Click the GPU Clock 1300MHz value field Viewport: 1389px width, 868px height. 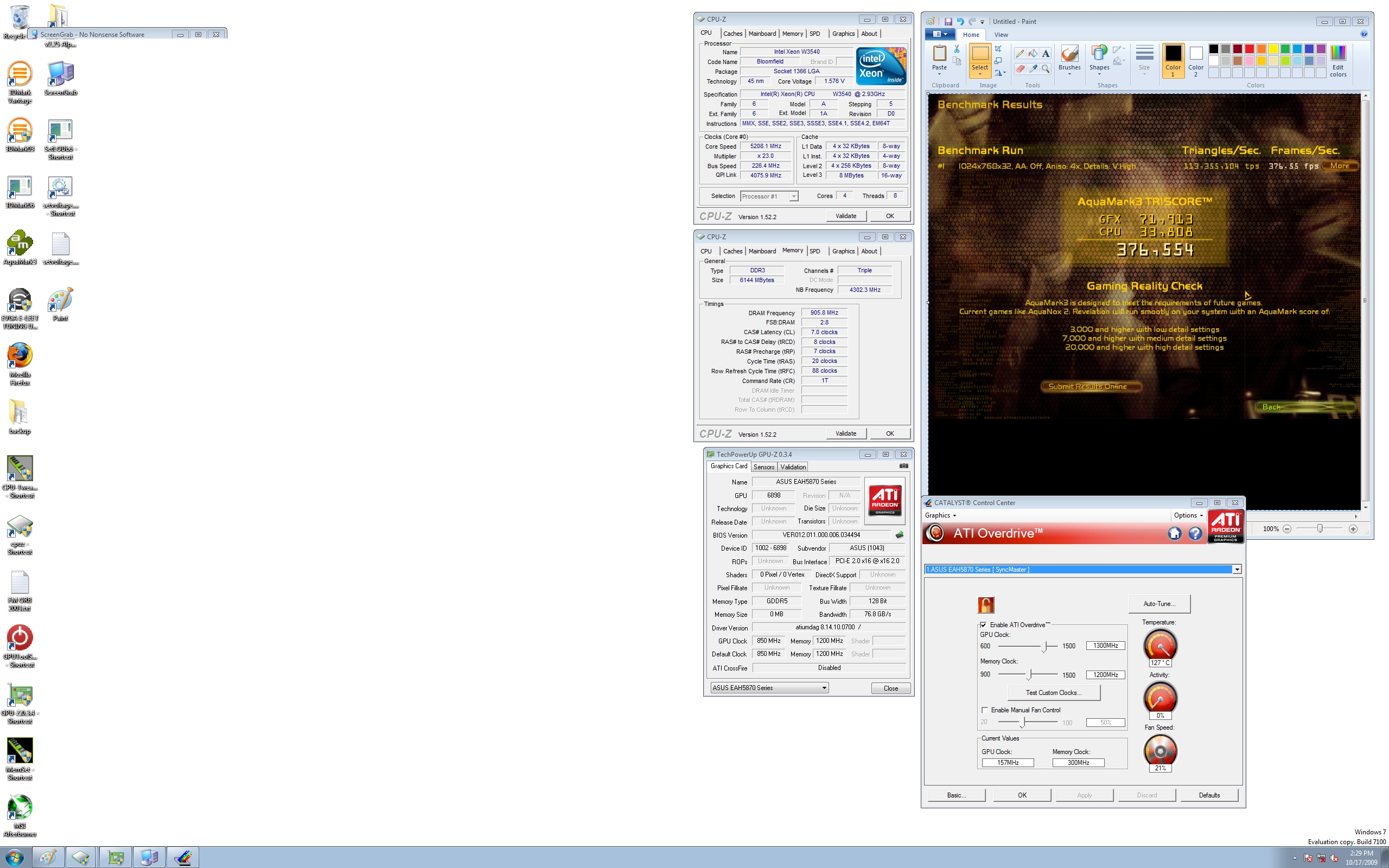(1105, 646)
